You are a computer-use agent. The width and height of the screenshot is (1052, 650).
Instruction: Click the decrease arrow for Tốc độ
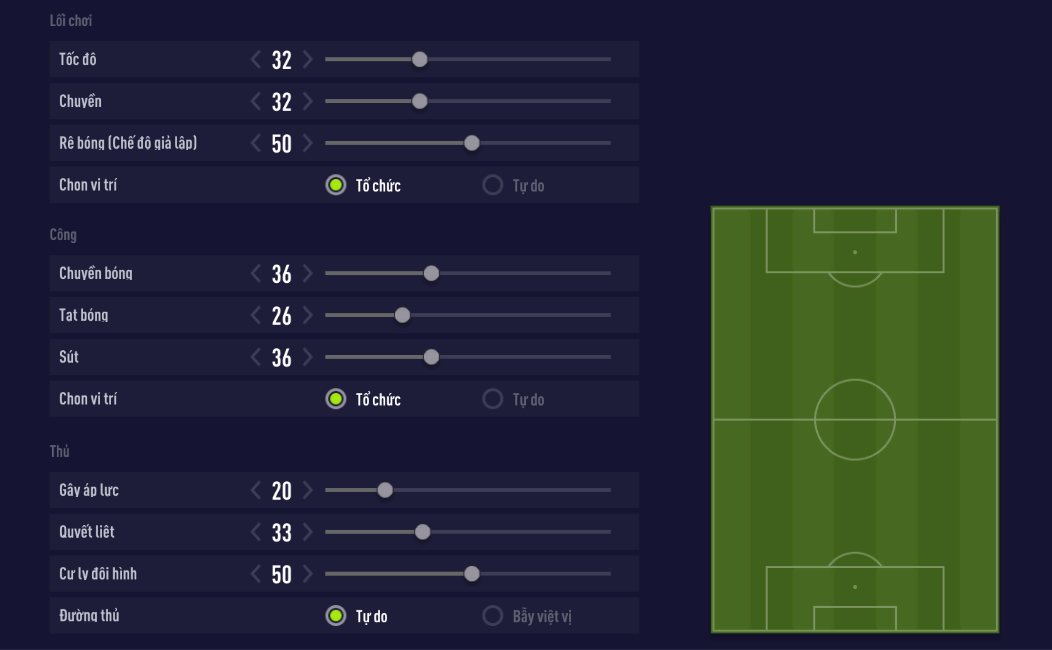(256, 60)
